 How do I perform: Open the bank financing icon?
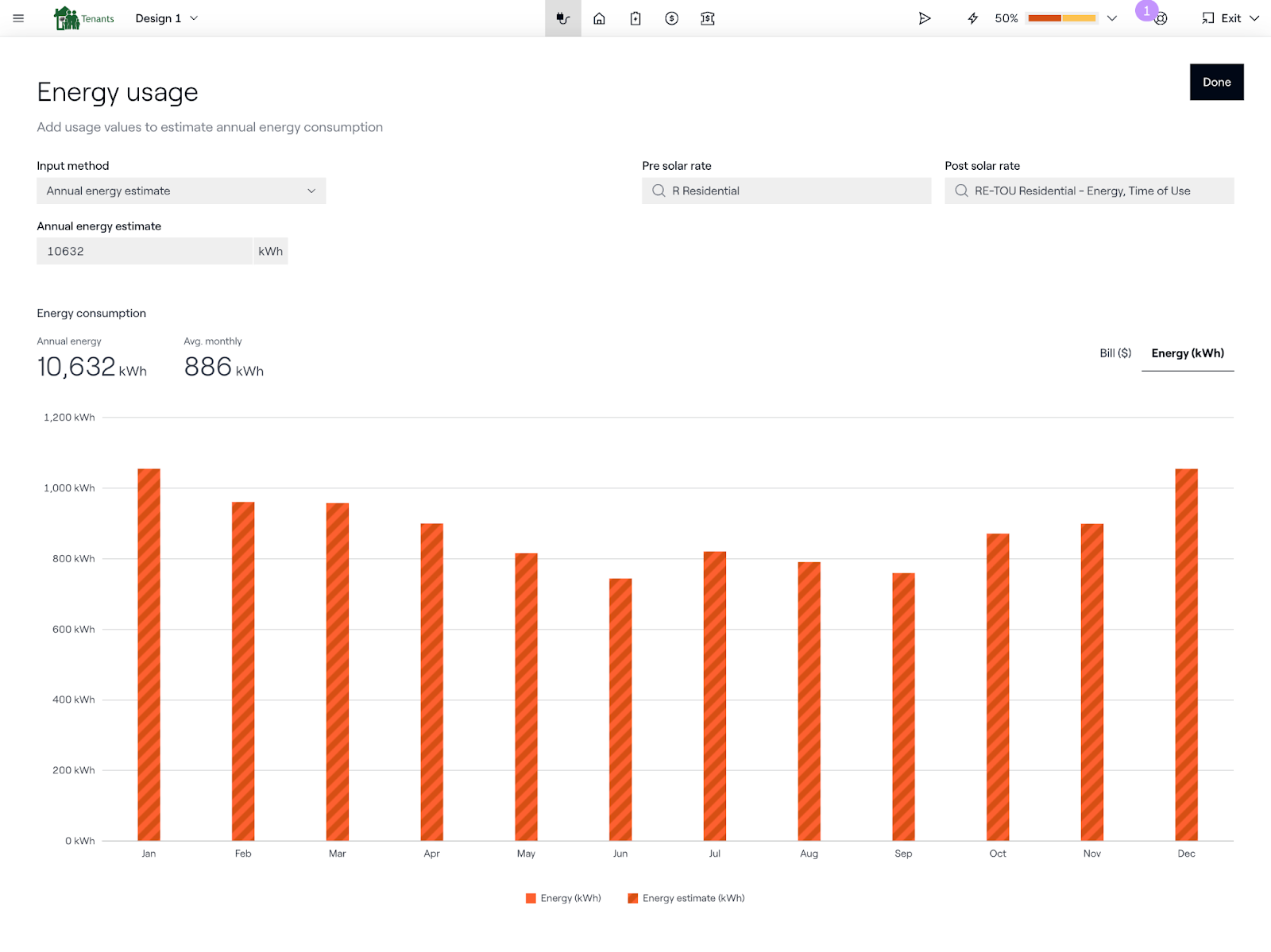pyautogui.click(x=708, y=18)
